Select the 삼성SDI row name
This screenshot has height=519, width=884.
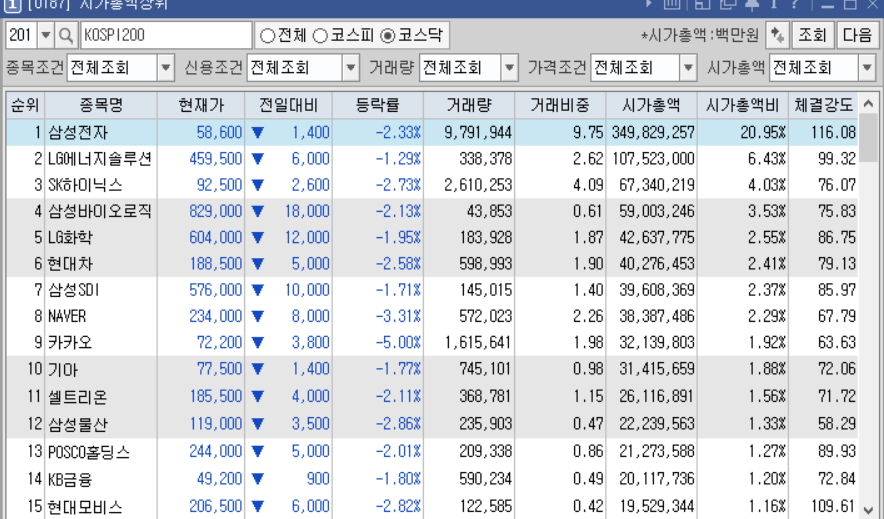coord(73,290)
